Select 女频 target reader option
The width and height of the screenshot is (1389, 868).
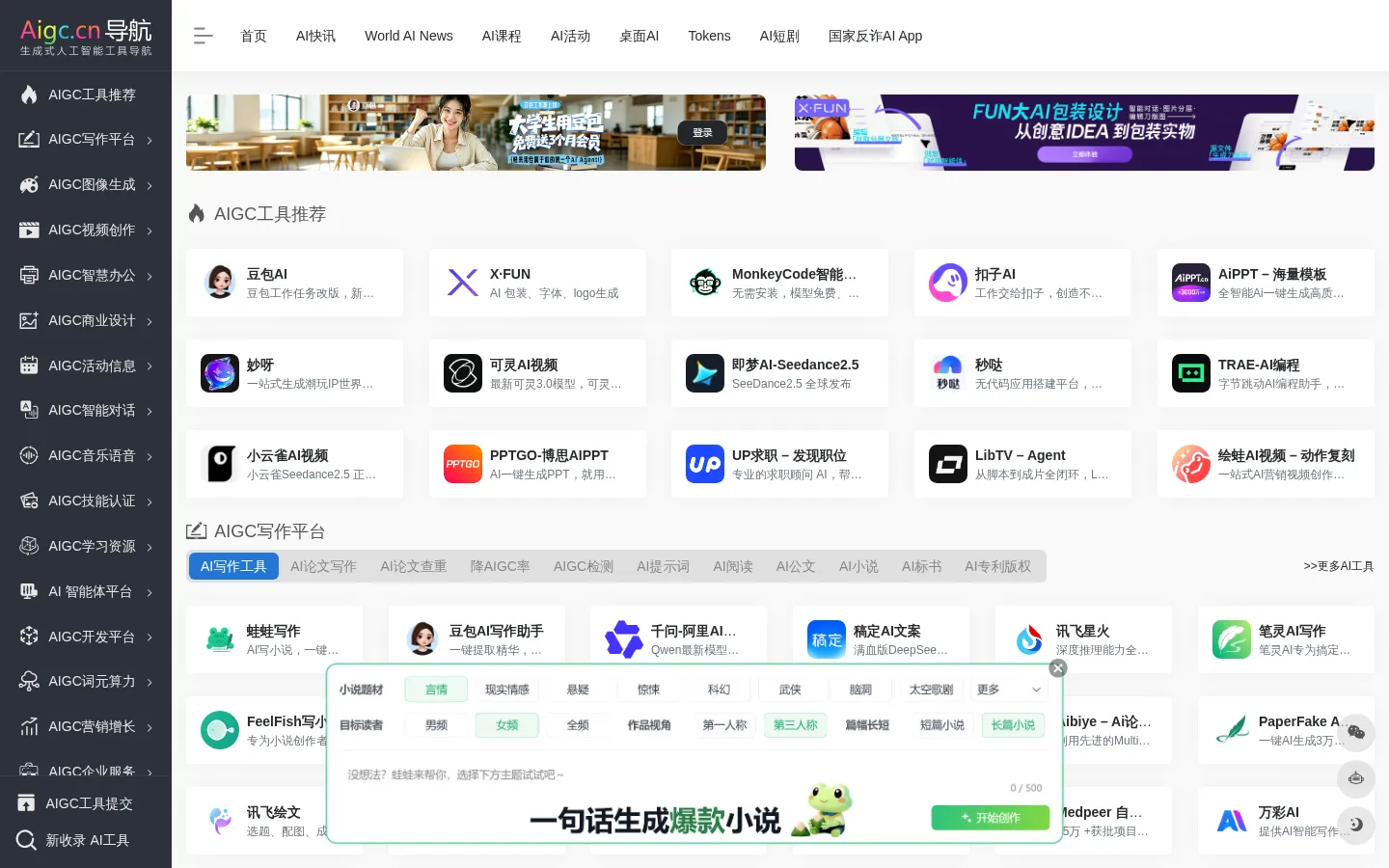[x=507, y=725]
